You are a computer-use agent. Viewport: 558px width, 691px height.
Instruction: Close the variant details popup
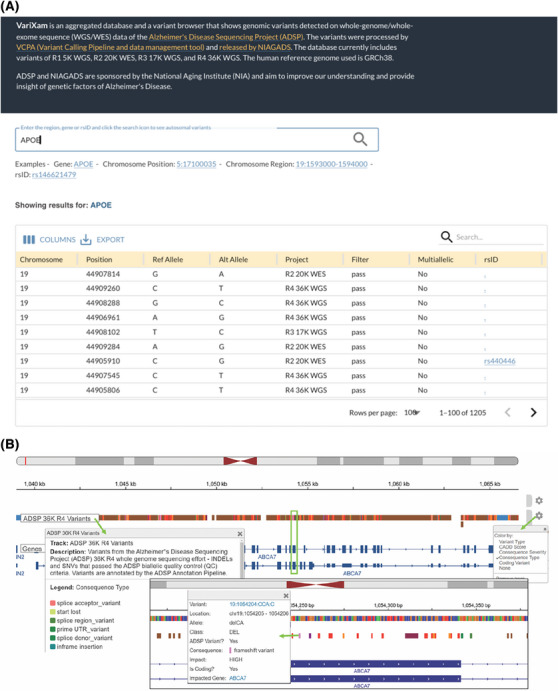point(286,596)
